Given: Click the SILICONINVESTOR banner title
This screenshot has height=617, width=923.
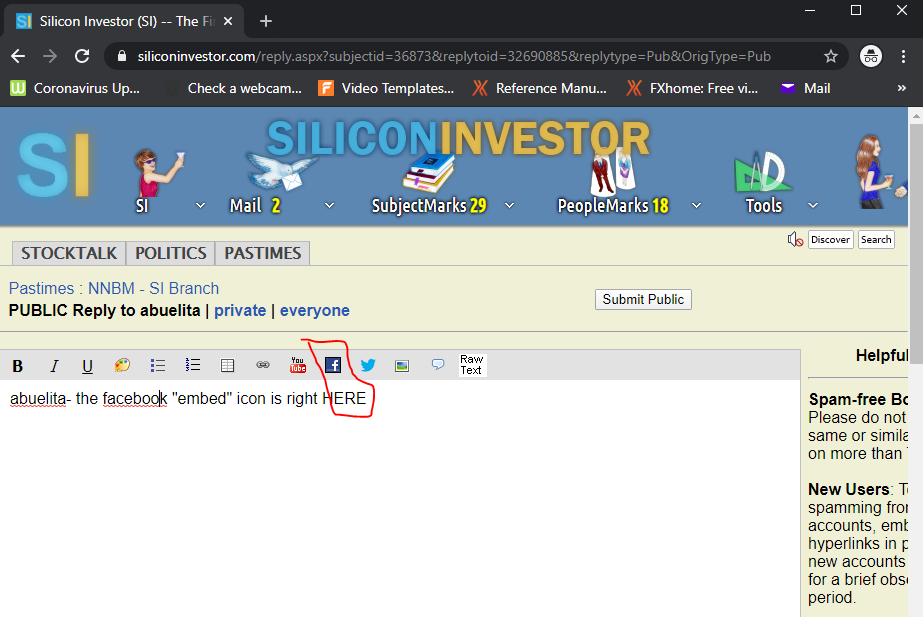Looking at the screenshot, I should point(458,138).
